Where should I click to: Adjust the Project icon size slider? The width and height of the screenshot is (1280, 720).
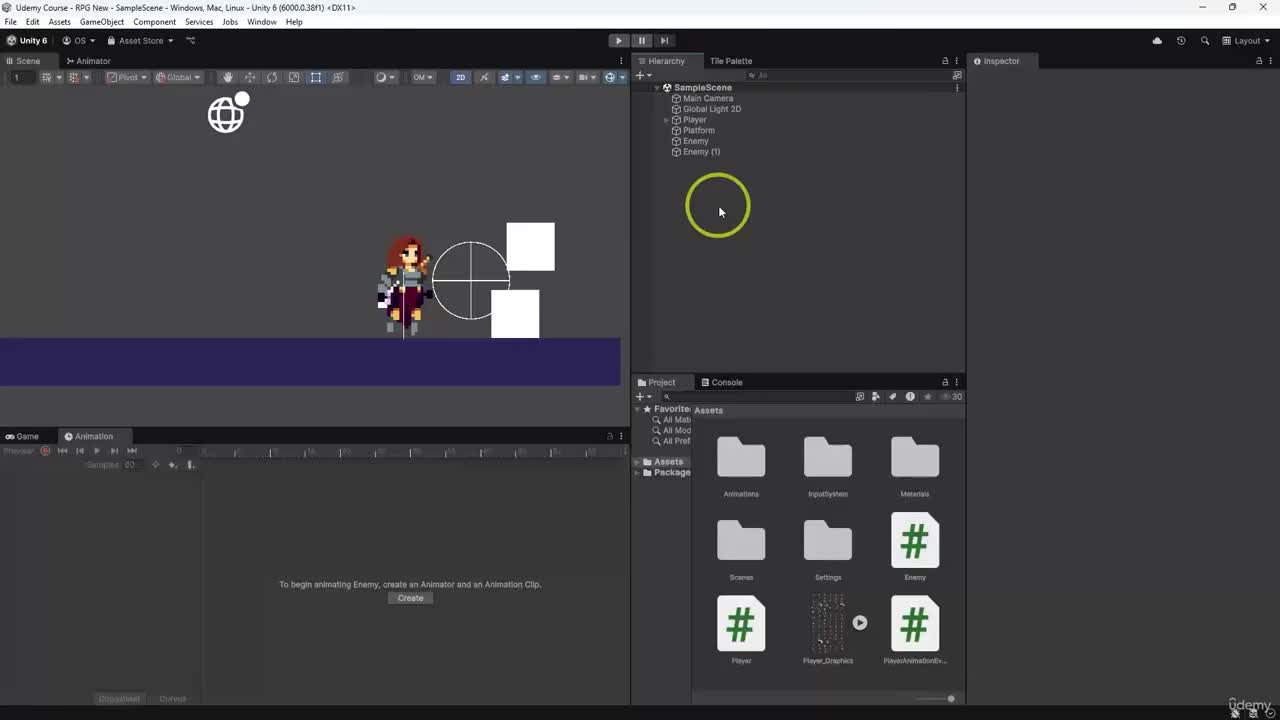pyautogui.click(x=950, y=699)
